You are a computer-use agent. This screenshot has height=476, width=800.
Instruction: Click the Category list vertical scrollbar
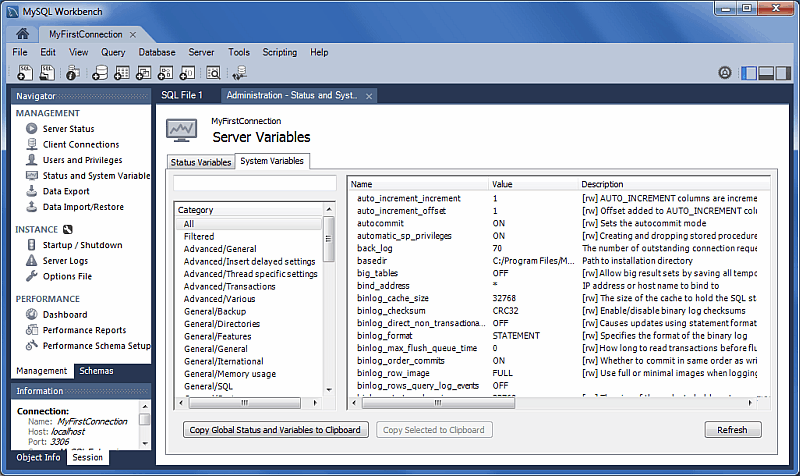click(x=329, y=240)
